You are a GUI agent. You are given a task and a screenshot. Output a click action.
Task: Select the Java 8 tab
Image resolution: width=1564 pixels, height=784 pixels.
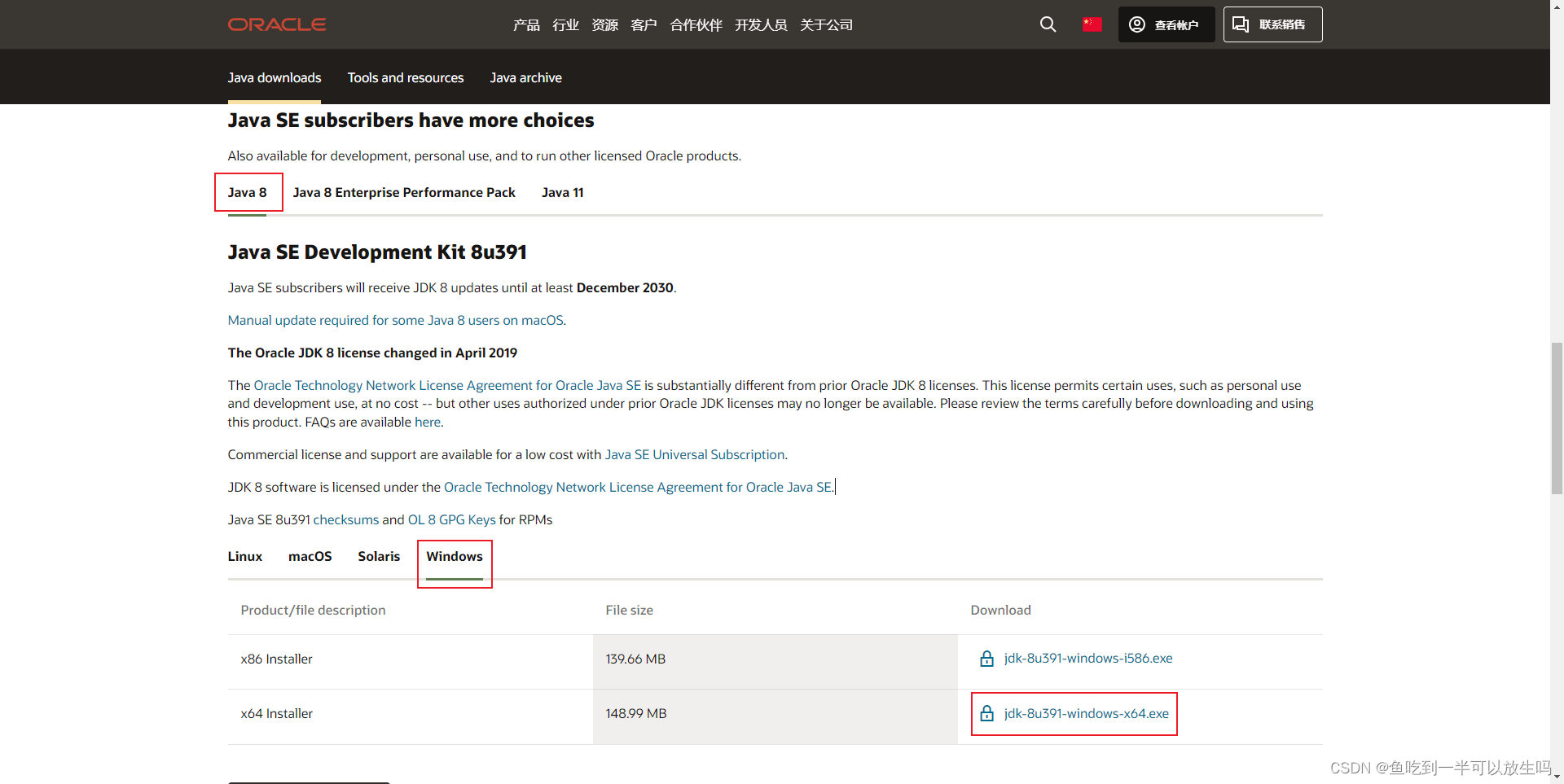coord(247,192)
